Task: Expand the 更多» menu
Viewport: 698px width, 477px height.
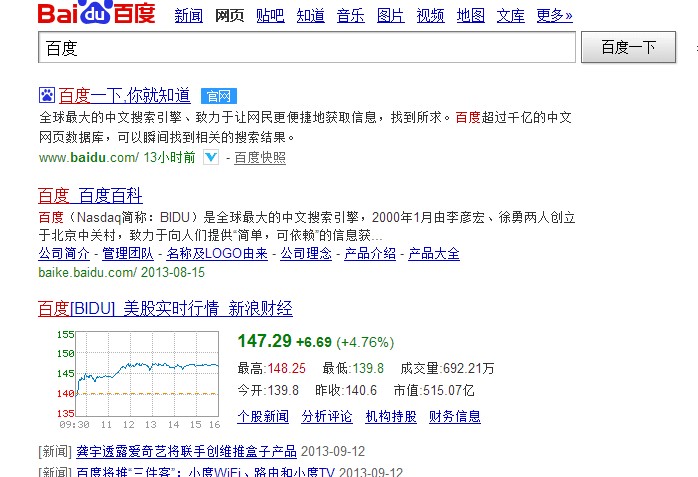Action: (x=554, y=16)
